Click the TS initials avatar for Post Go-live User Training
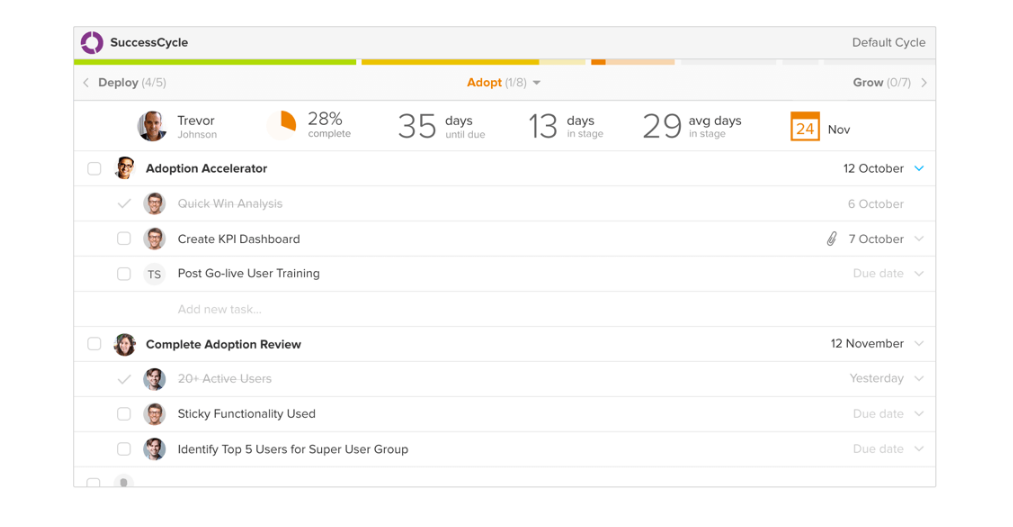Image resolution: width=1013 pixels, height=527 pixels. [154, 274]
